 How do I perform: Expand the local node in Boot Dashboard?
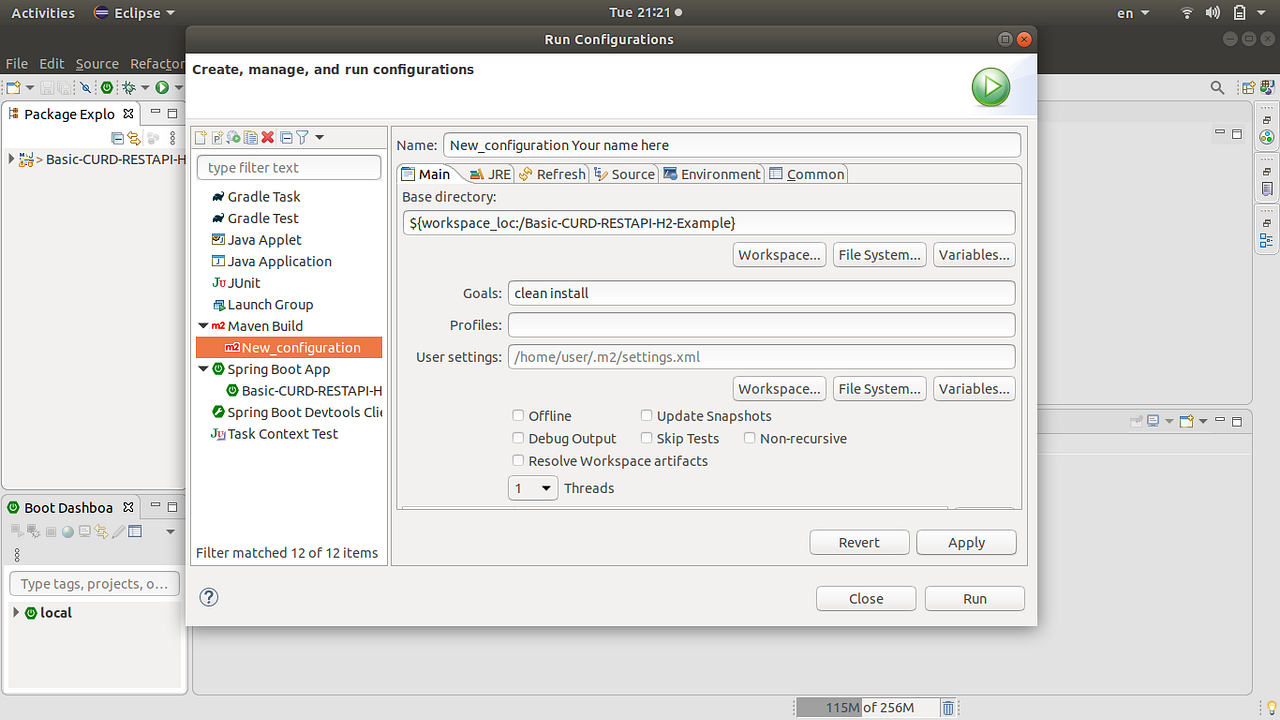click(16, 612)
